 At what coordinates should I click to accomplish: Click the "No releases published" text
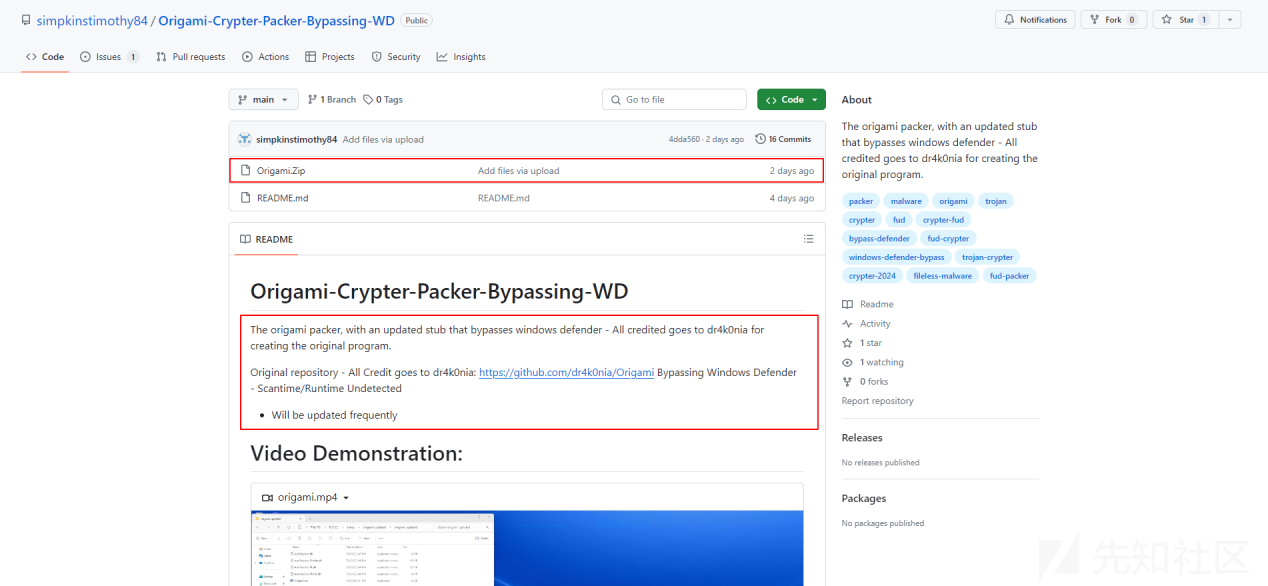pyautogui.click(x=881, y=463)
